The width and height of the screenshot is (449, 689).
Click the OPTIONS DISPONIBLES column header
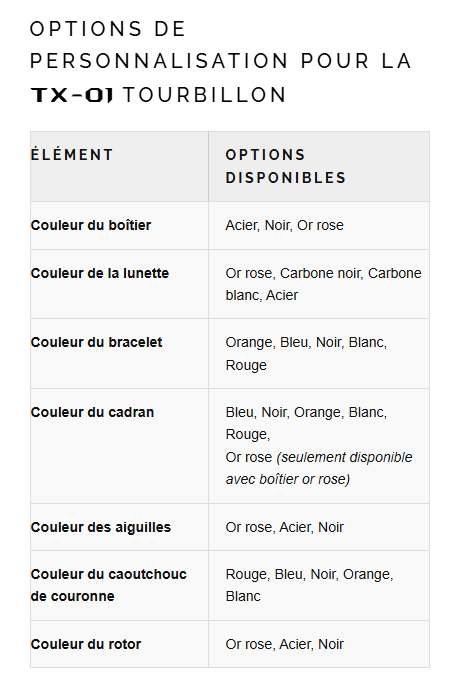(x=286, y=166)
